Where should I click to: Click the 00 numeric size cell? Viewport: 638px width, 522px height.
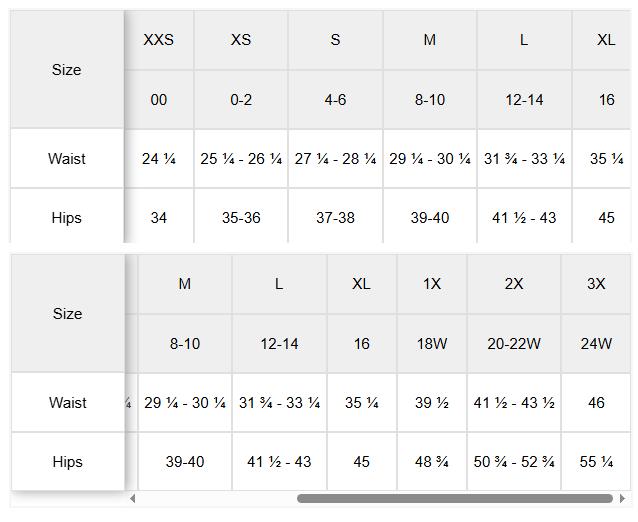[159, 99]
